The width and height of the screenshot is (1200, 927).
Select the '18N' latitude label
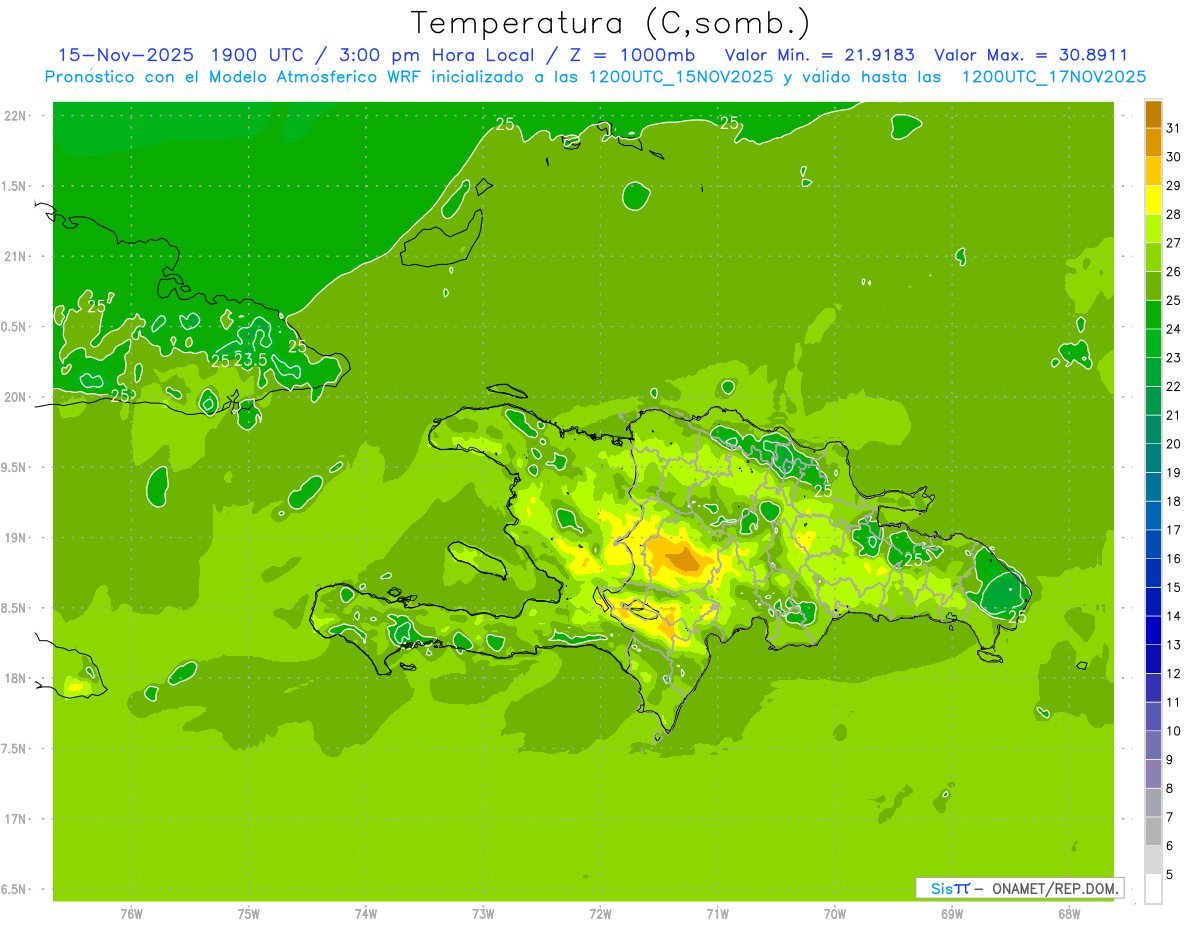[x=15, y=678]
